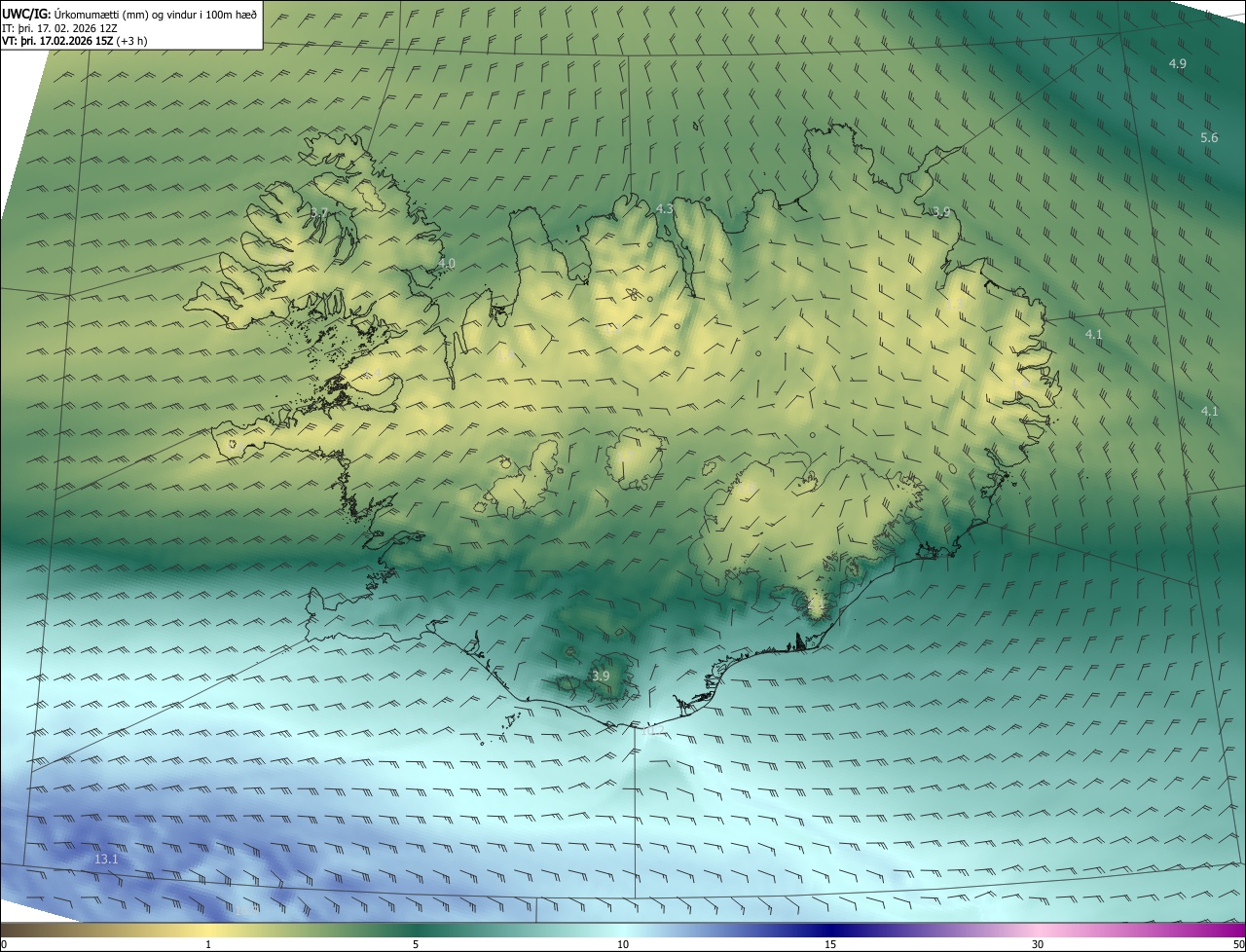Select the valid time line 'VT: þri. 17.02.2026 15Z (+3 h)'

coord(75,41)
